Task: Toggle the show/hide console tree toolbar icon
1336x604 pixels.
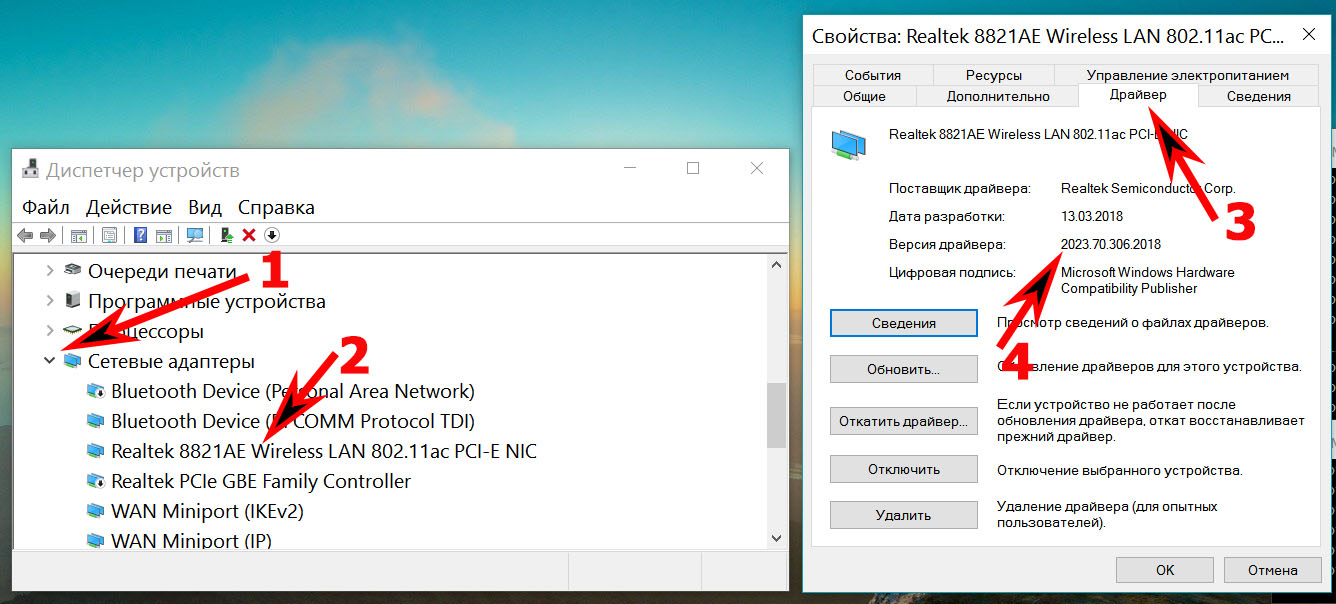Action: (x=77, y=235)
